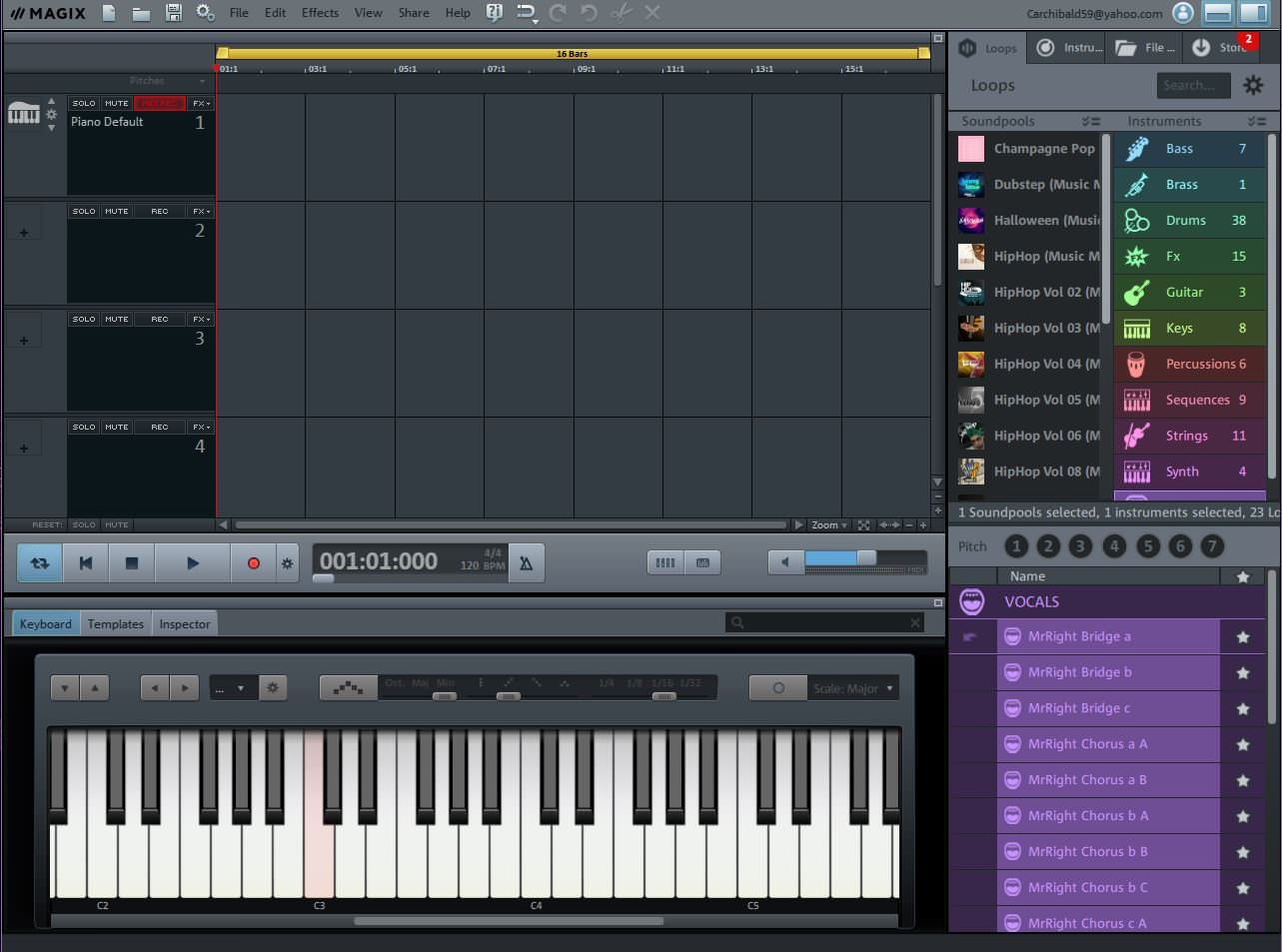Switch to the Store tab
1282x952 pixels.
point(1221,47)
